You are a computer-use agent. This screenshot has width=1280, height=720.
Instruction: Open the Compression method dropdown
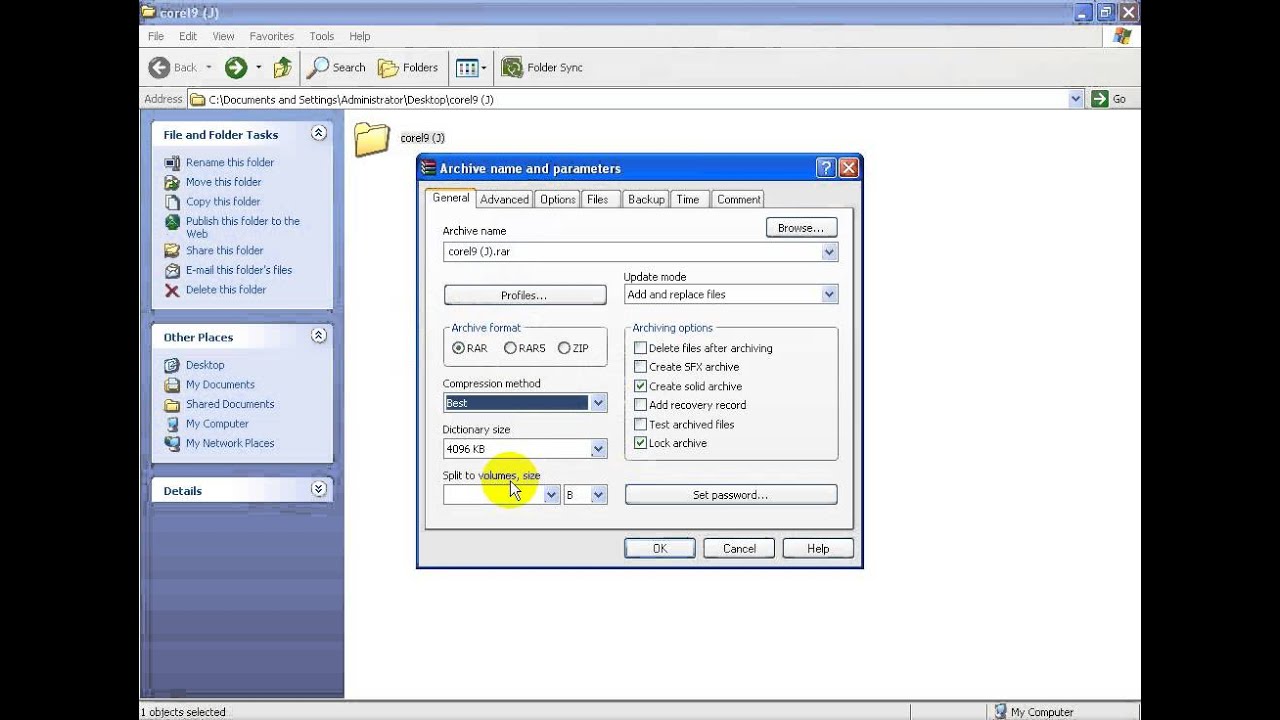click(x=598, y=403)
